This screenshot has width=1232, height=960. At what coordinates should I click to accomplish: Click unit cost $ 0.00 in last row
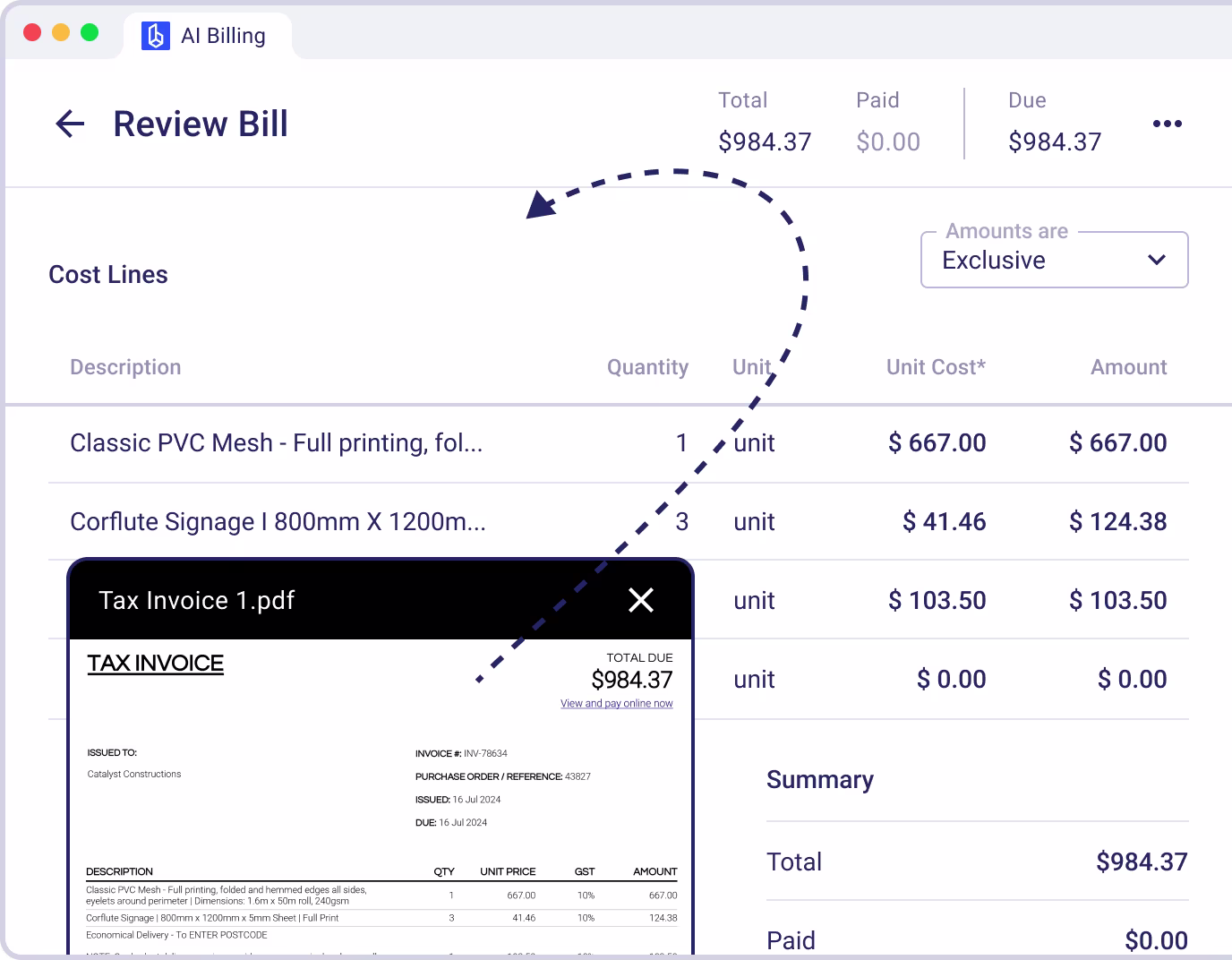pyautogui.click(x=951, y=680)
